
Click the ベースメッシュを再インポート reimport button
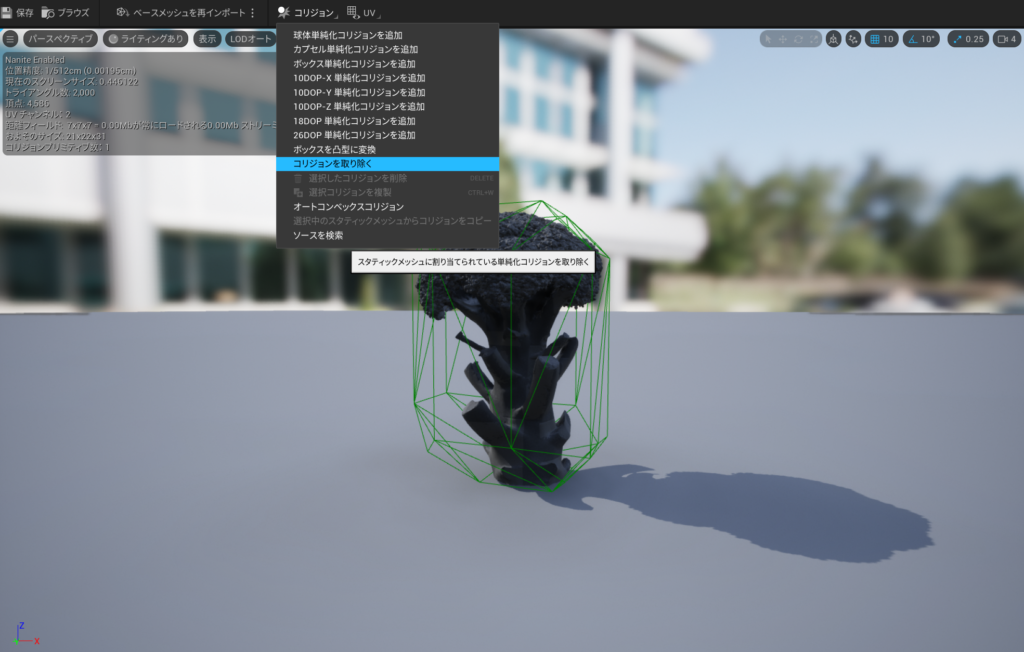click(181, 12)
